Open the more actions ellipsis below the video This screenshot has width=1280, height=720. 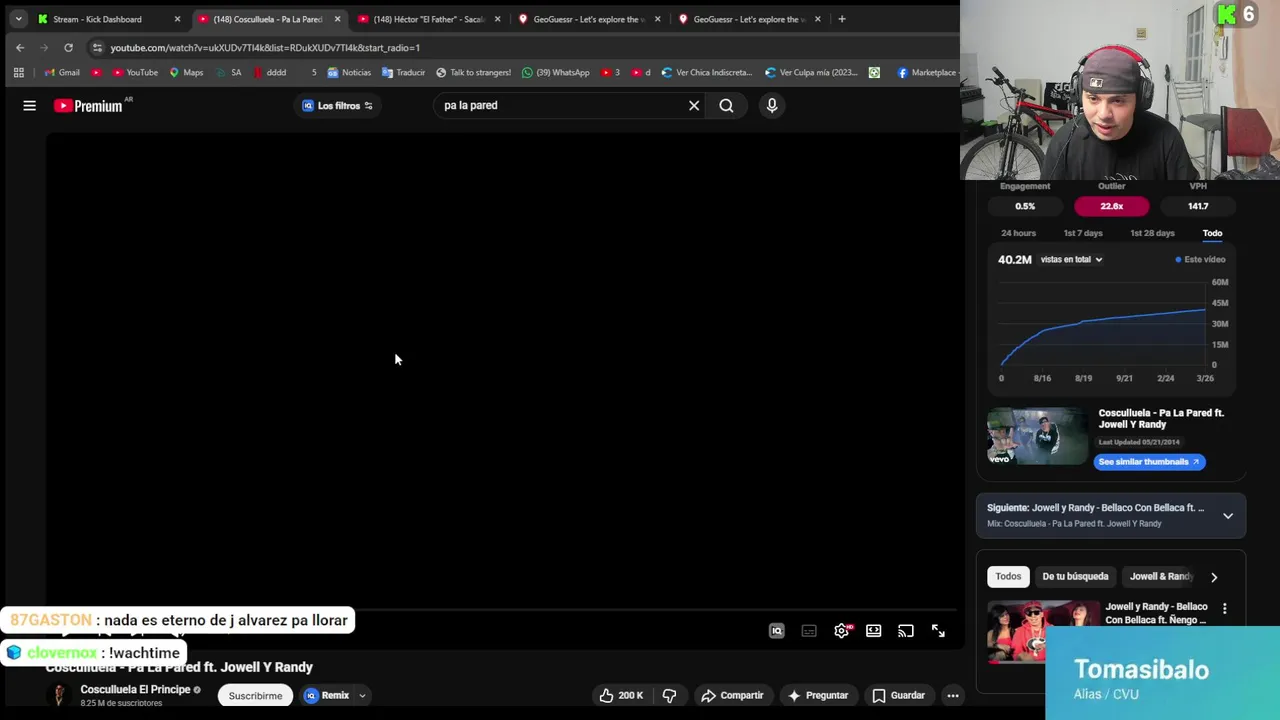click(x=953, y=695)
